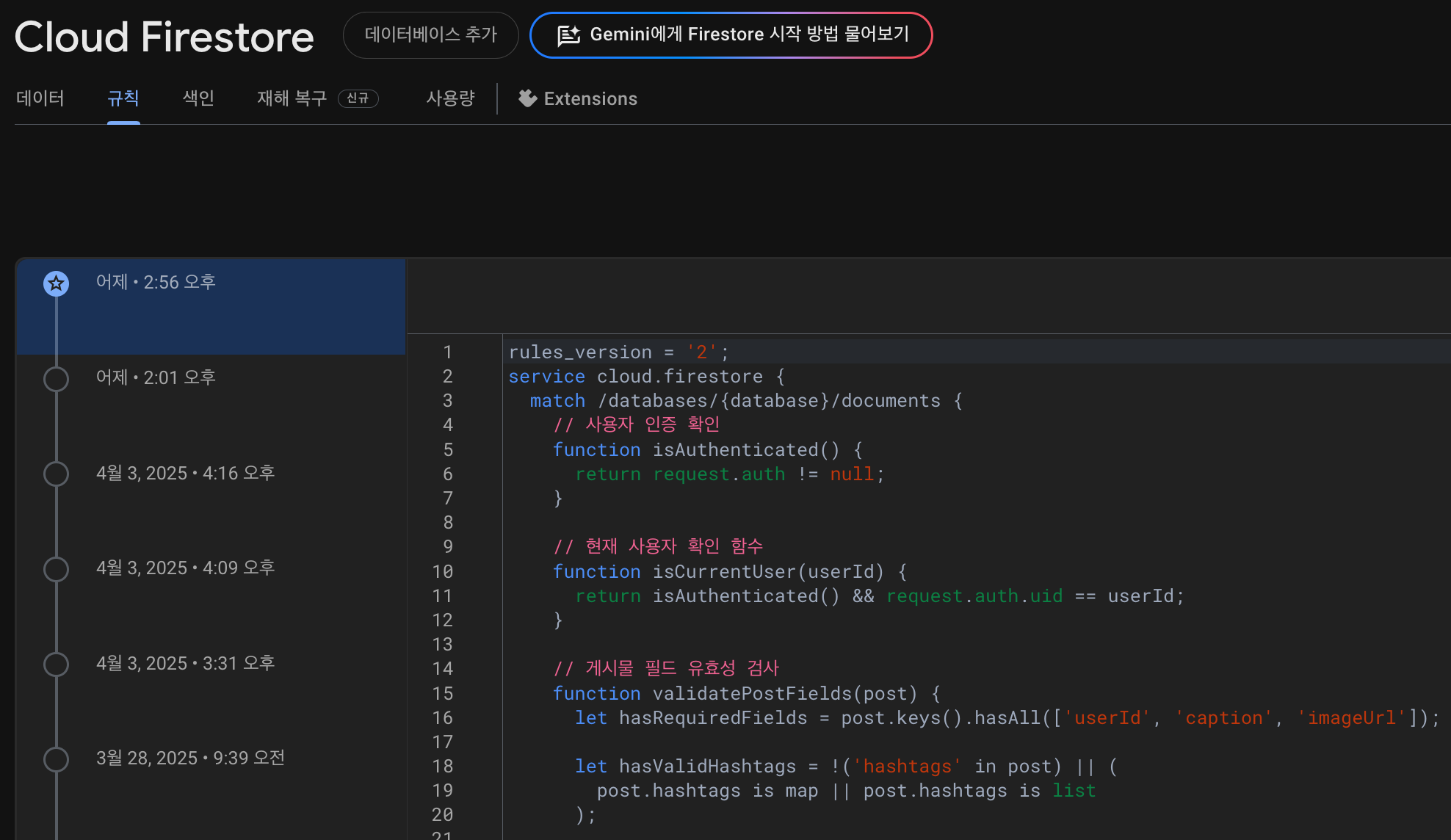Click the 3월 28 9:39 오전 circle marker
The width and height of the screenshot is (1451, 840).
56,759
